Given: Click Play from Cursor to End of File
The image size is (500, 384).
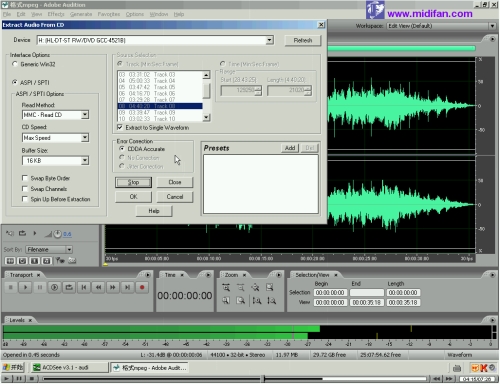Looking at the screenshot, I should tap(55, 287).
